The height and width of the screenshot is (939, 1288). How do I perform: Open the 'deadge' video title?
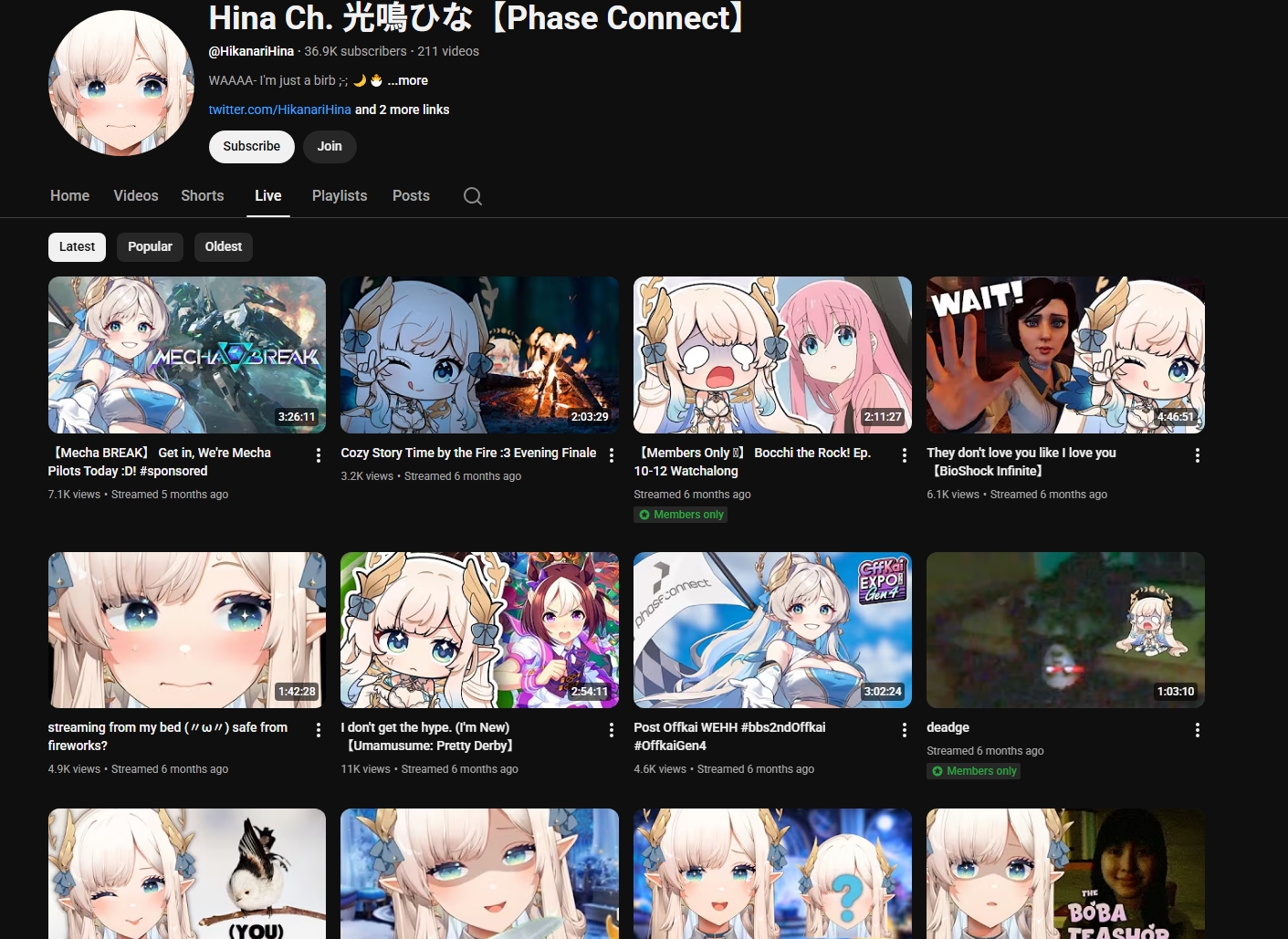click(948, 727)
